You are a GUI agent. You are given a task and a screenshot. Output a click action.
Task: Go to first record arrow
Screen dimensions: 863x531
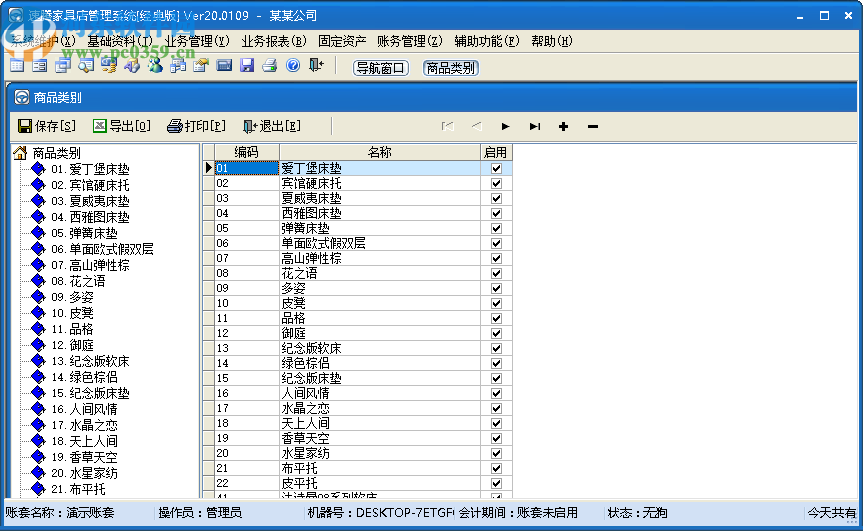click(447, 127)
